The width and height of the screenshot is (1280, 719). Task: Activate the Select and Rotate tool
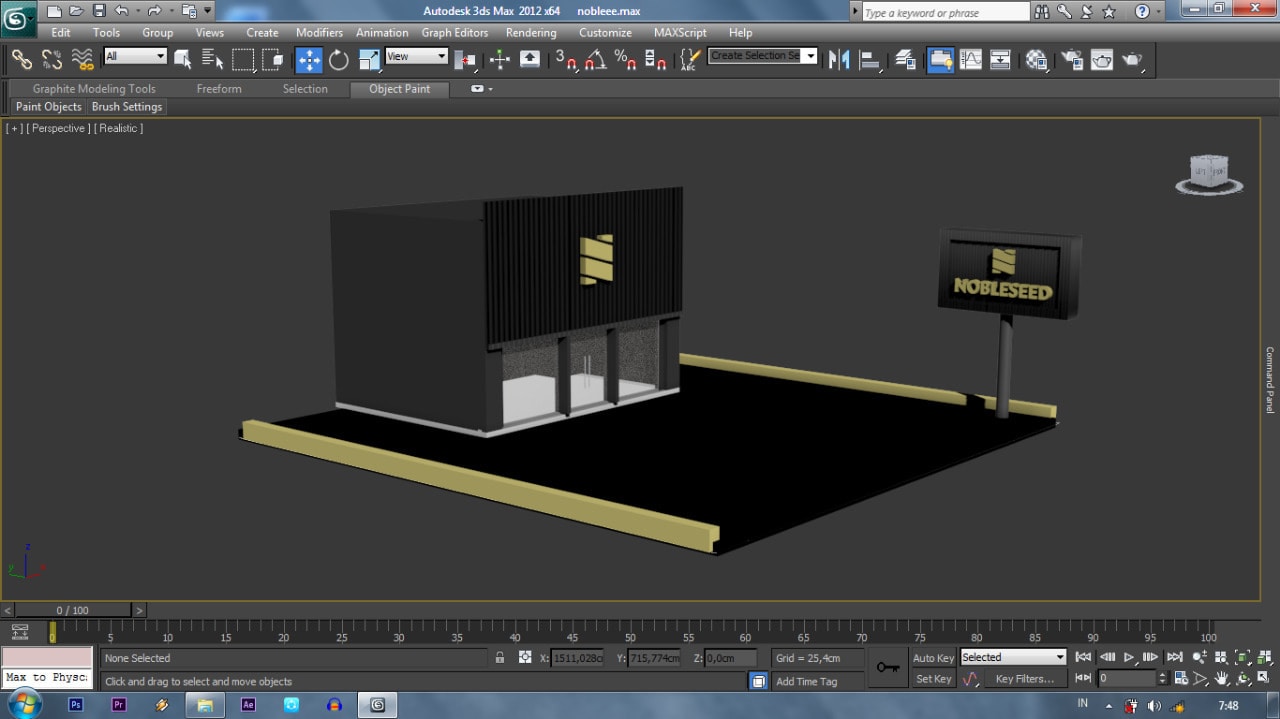(339, 60)
